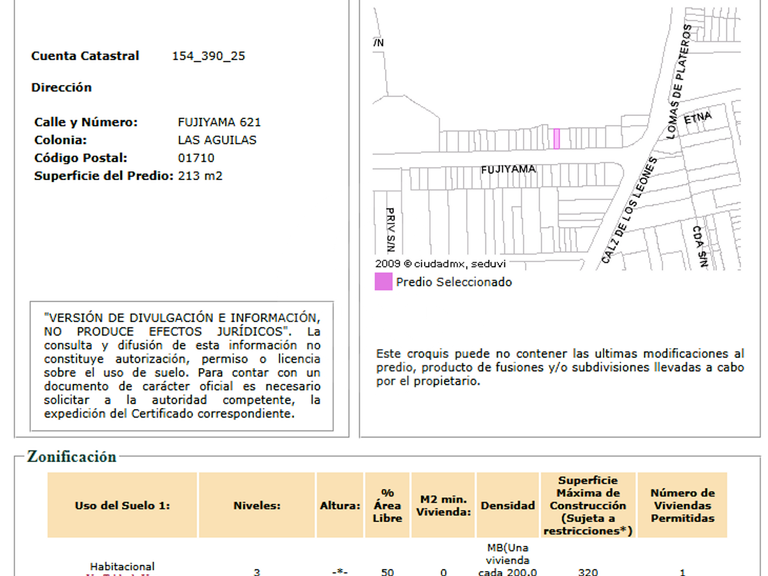
Task: Click the Uso del Suelo 1 column header
Action: (x=122, y=505)
